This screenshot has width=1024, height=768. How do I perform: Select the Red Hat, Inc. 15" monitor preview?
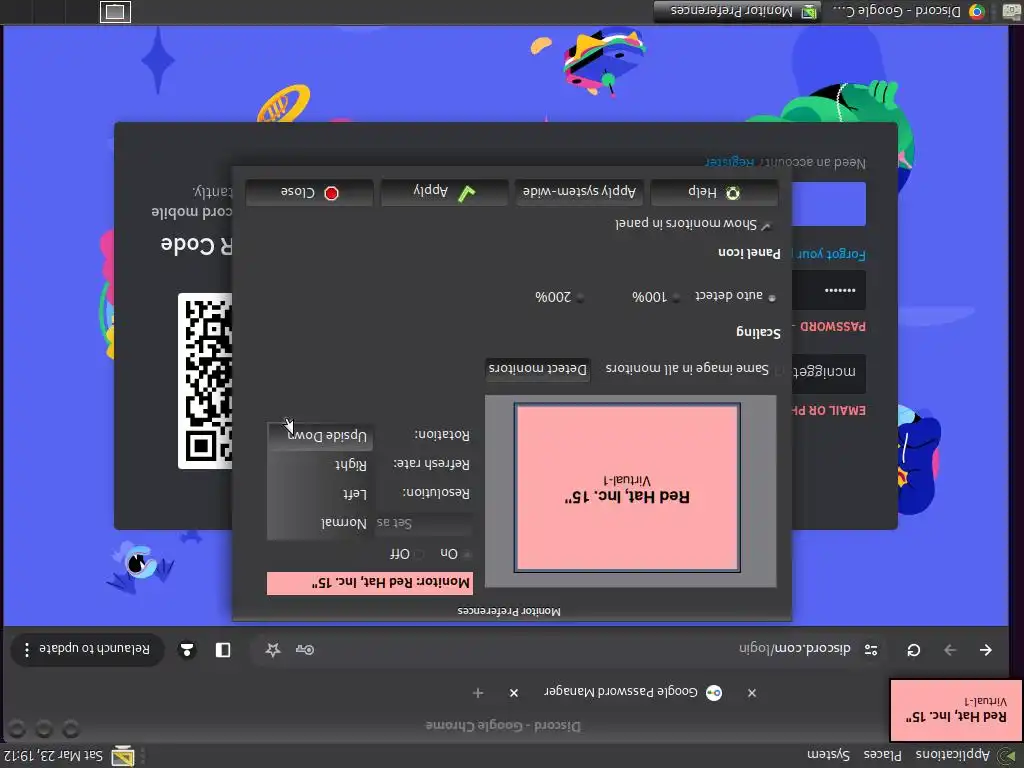point(627,488)
